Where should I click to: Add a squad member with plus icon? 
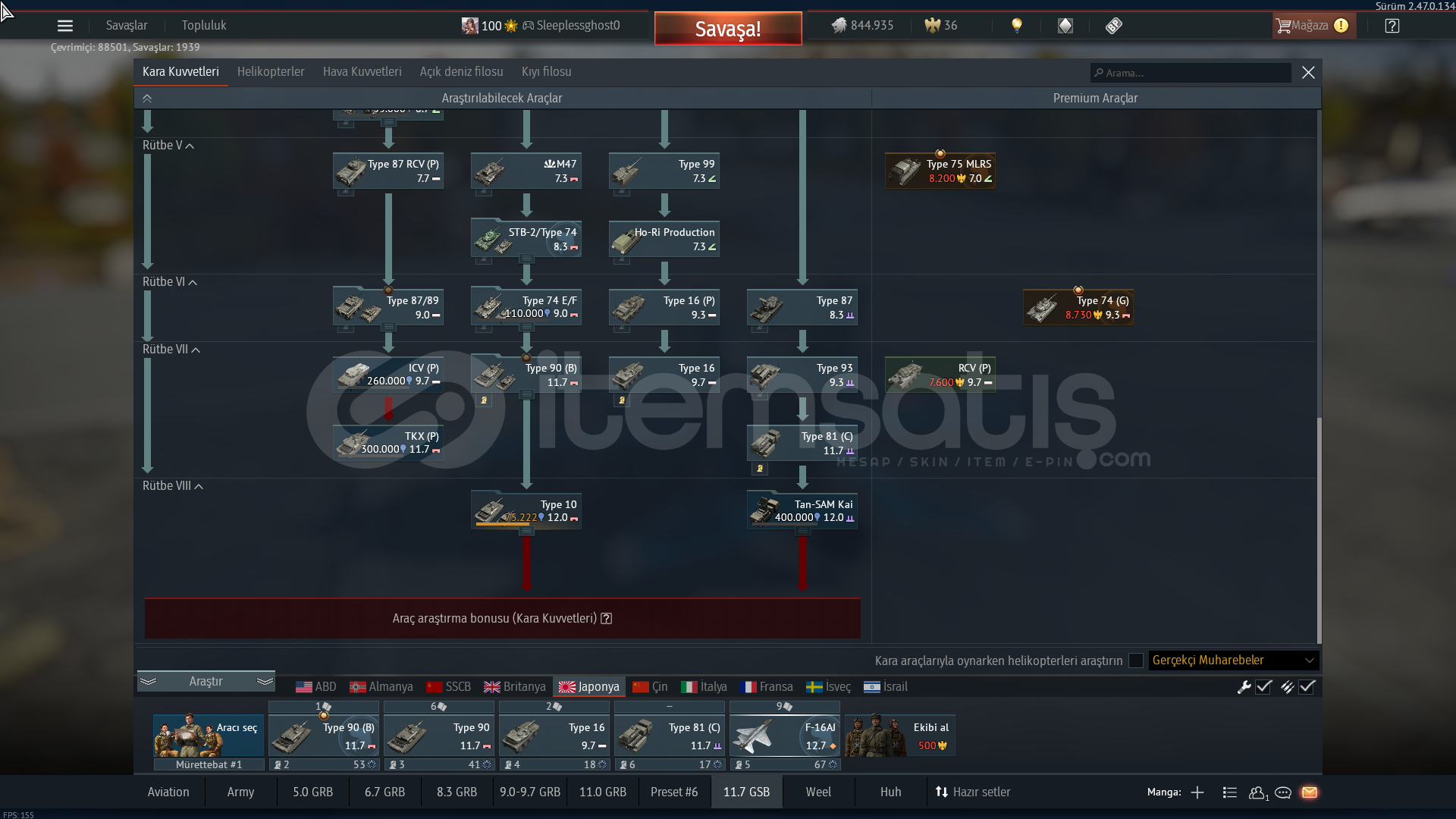point(1197,792)
